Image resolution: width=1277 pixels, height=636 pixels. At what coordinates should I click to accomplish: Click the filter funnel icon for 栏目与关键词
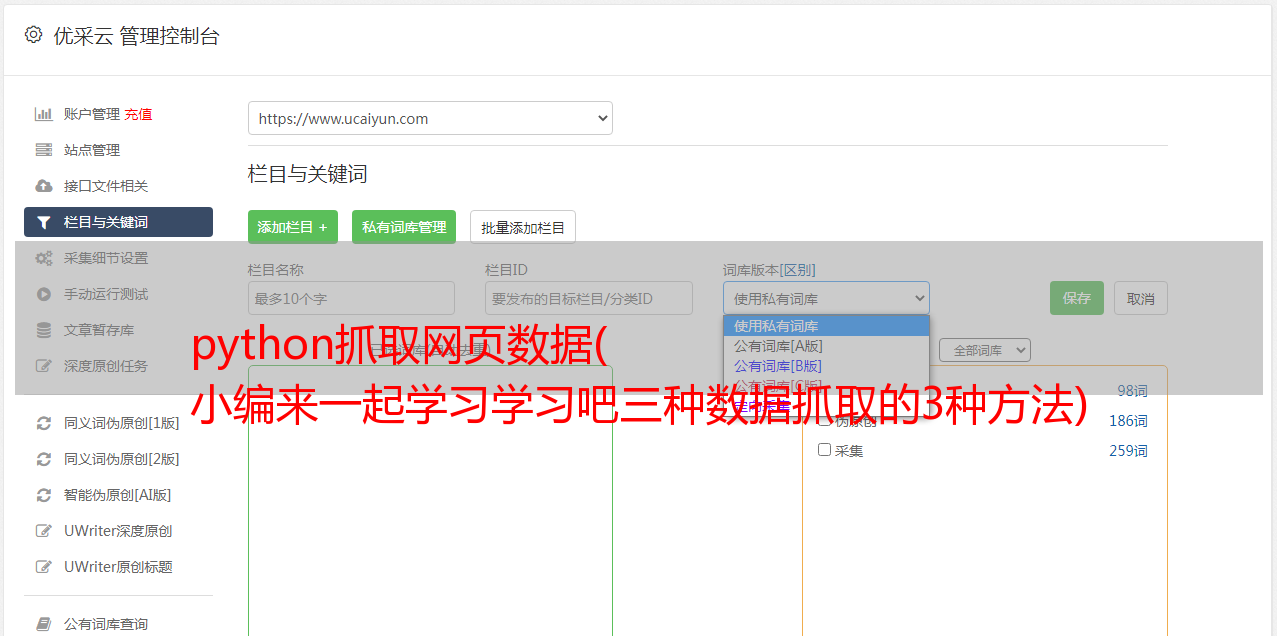tap(44, 222)
